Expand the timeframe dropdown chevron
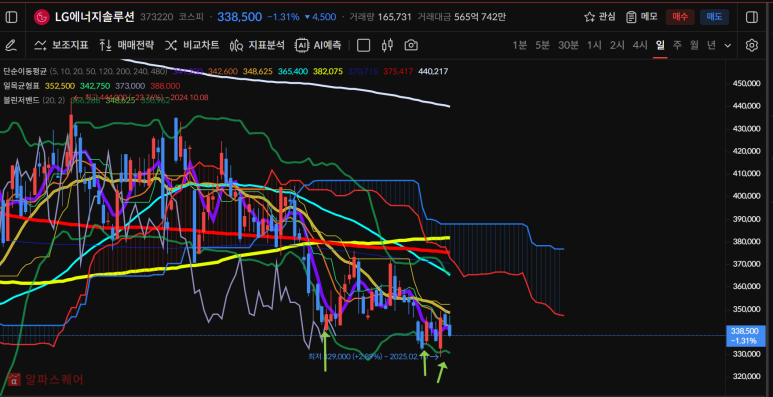773x397 pixels. [728, 46]
